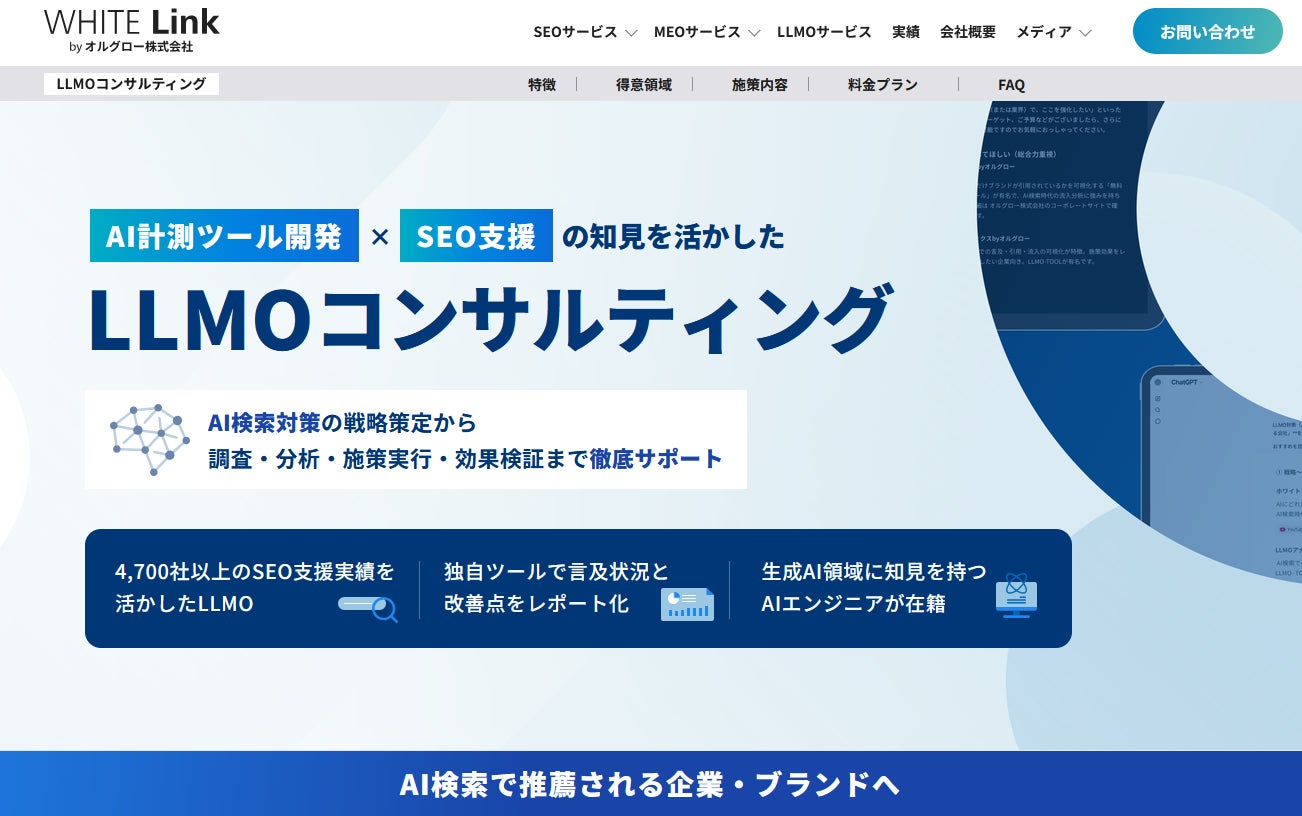Open the 会社概要 page

click(968, 32)
